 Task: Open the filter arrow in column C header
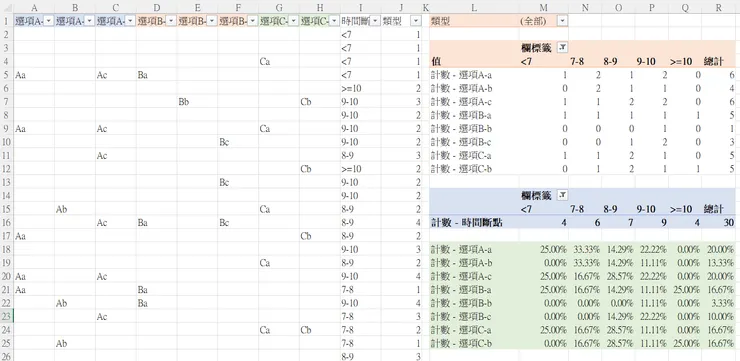pos(130,21)
